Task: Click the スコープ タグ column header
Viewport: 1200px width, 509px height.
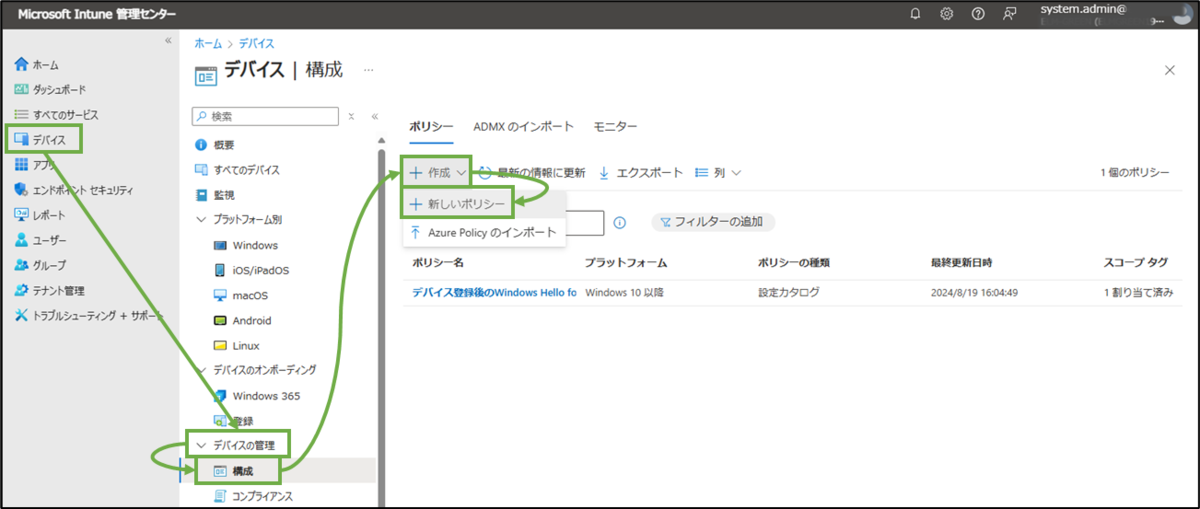Action: point(1136,263)
